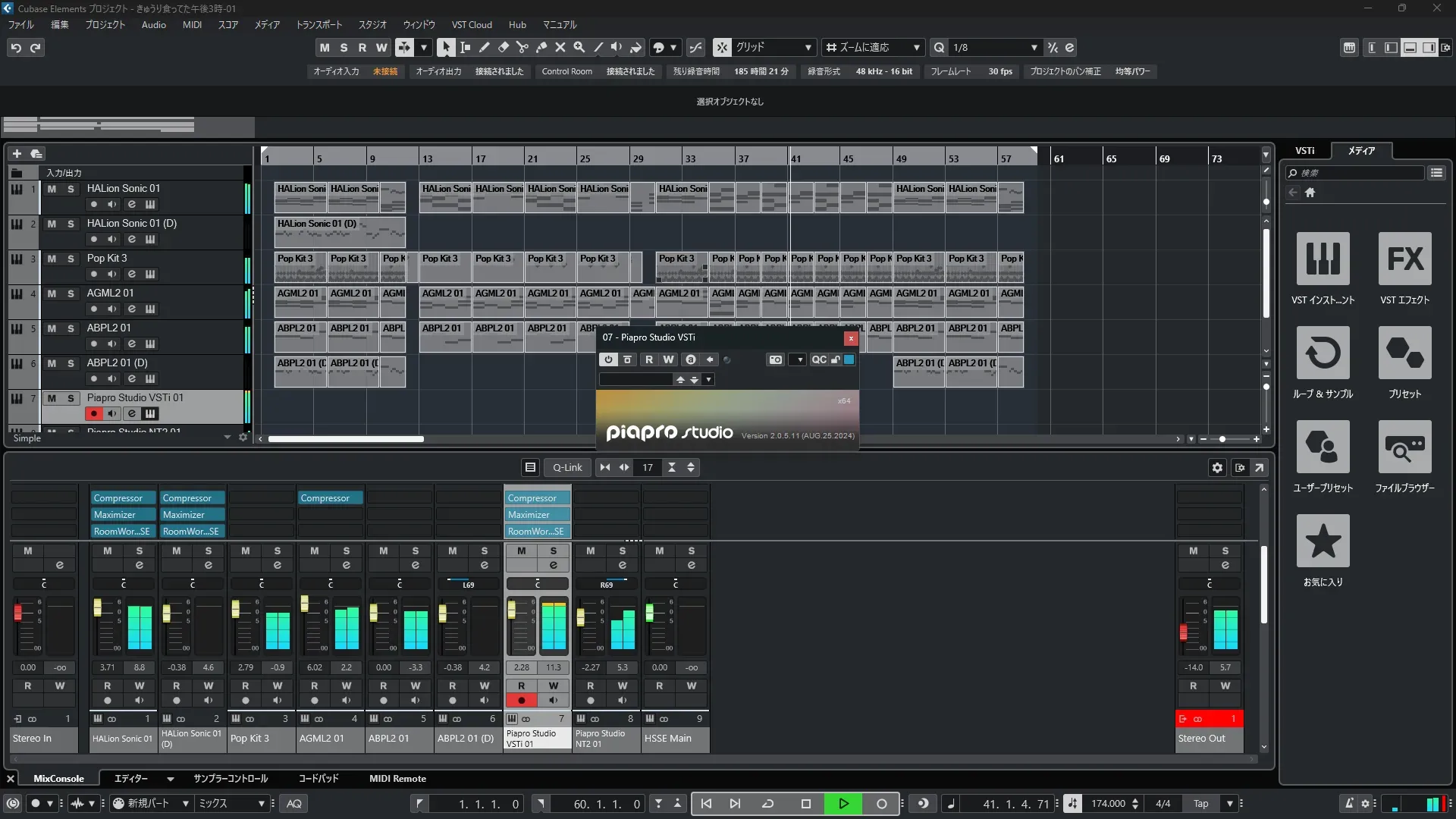Click the Stereo Out channel fader
Viewport: 1456px width, 819px height.
1183,631
